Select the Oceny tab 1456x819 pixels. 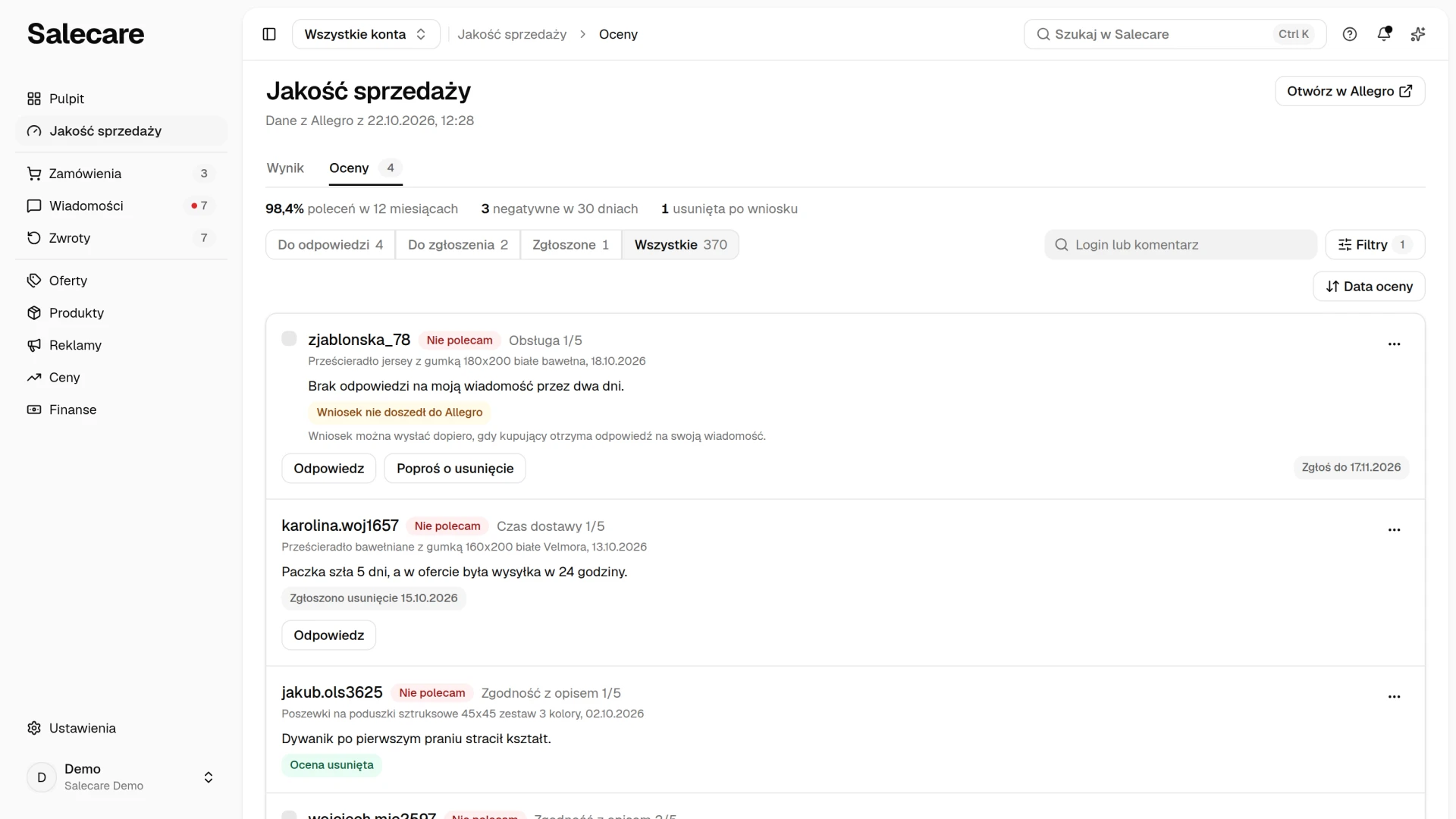[366, 168]
